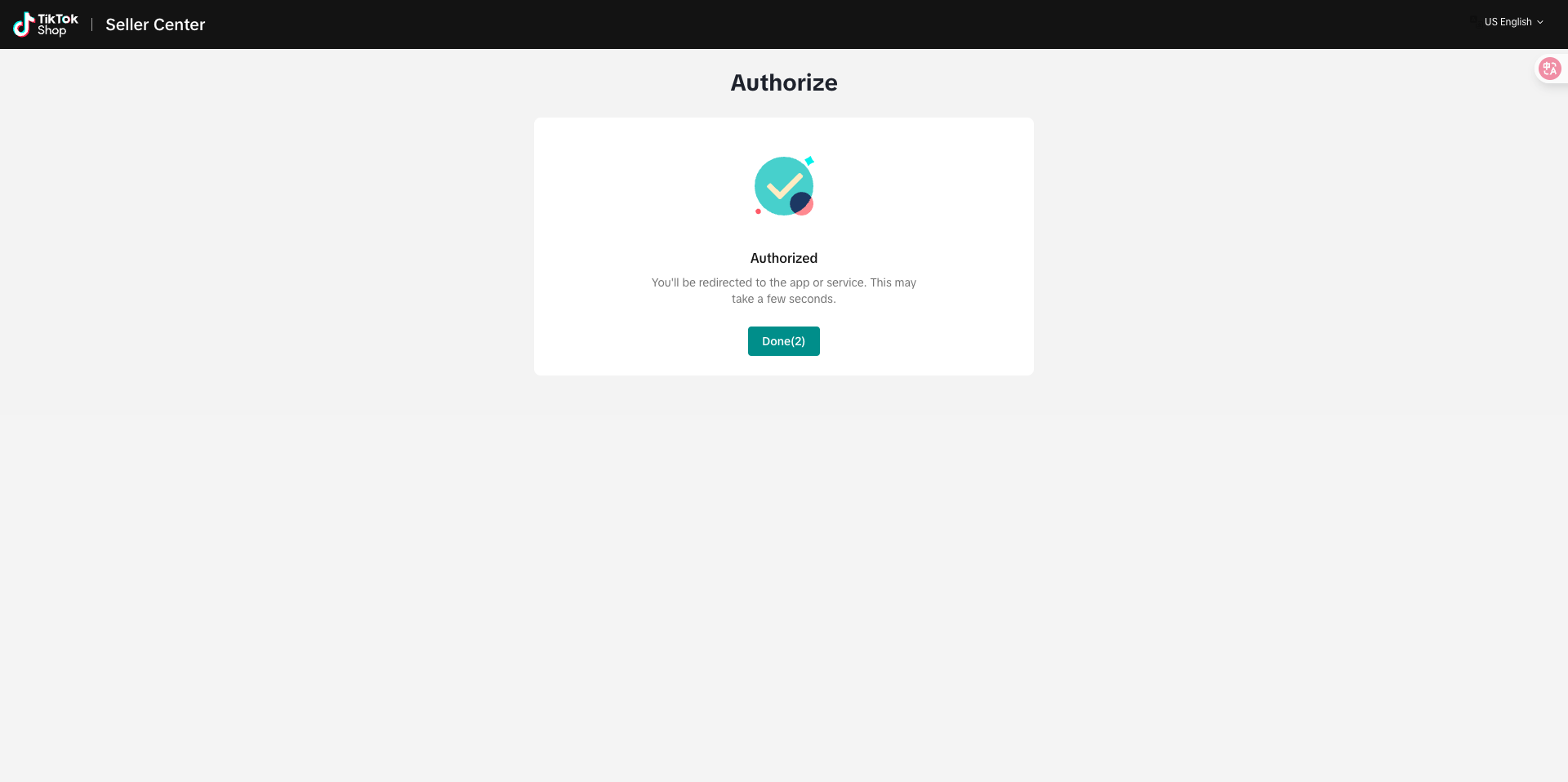
Task: Click the 'Shop' word under TikTok
Action: click(x=51, y=30)
